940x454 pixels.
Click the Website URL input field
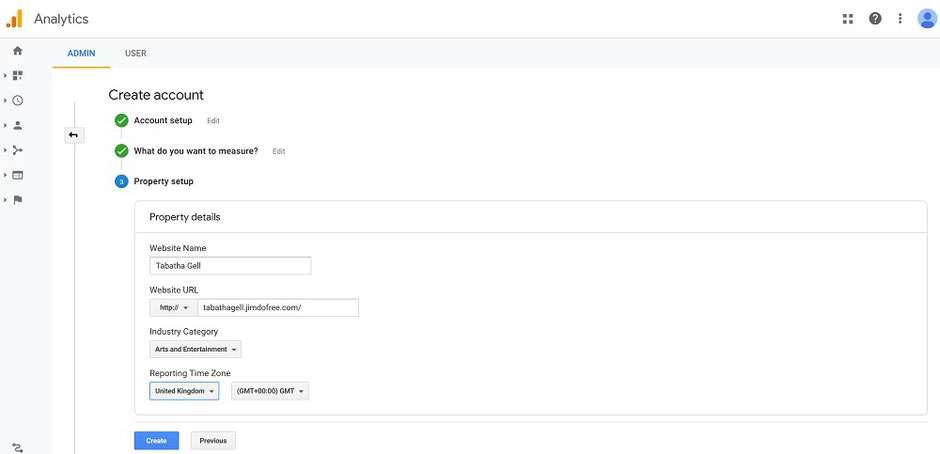(x=278, y=308)
